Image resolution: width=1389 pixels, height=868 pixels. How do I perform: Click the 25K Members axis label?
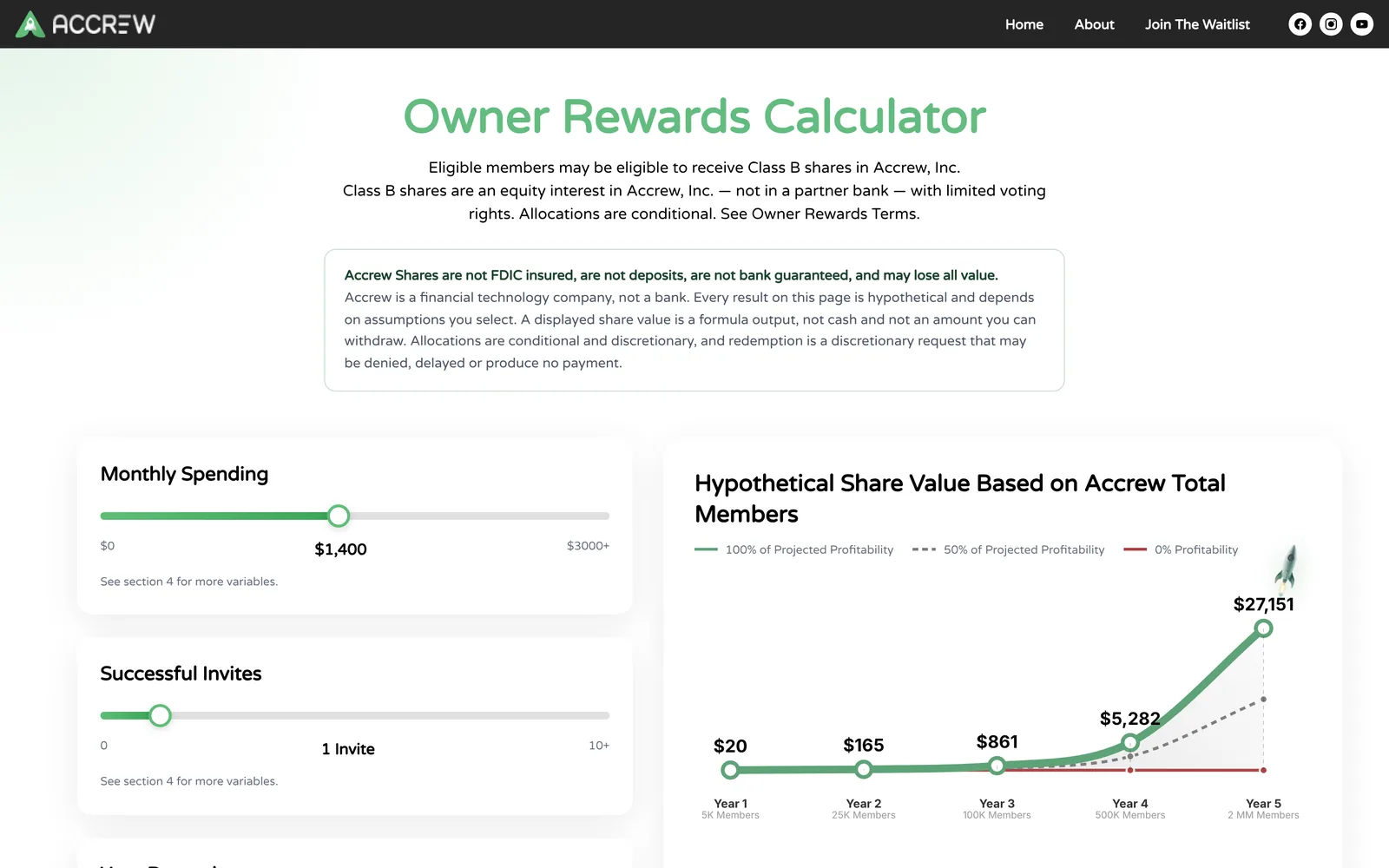[864, 815]
